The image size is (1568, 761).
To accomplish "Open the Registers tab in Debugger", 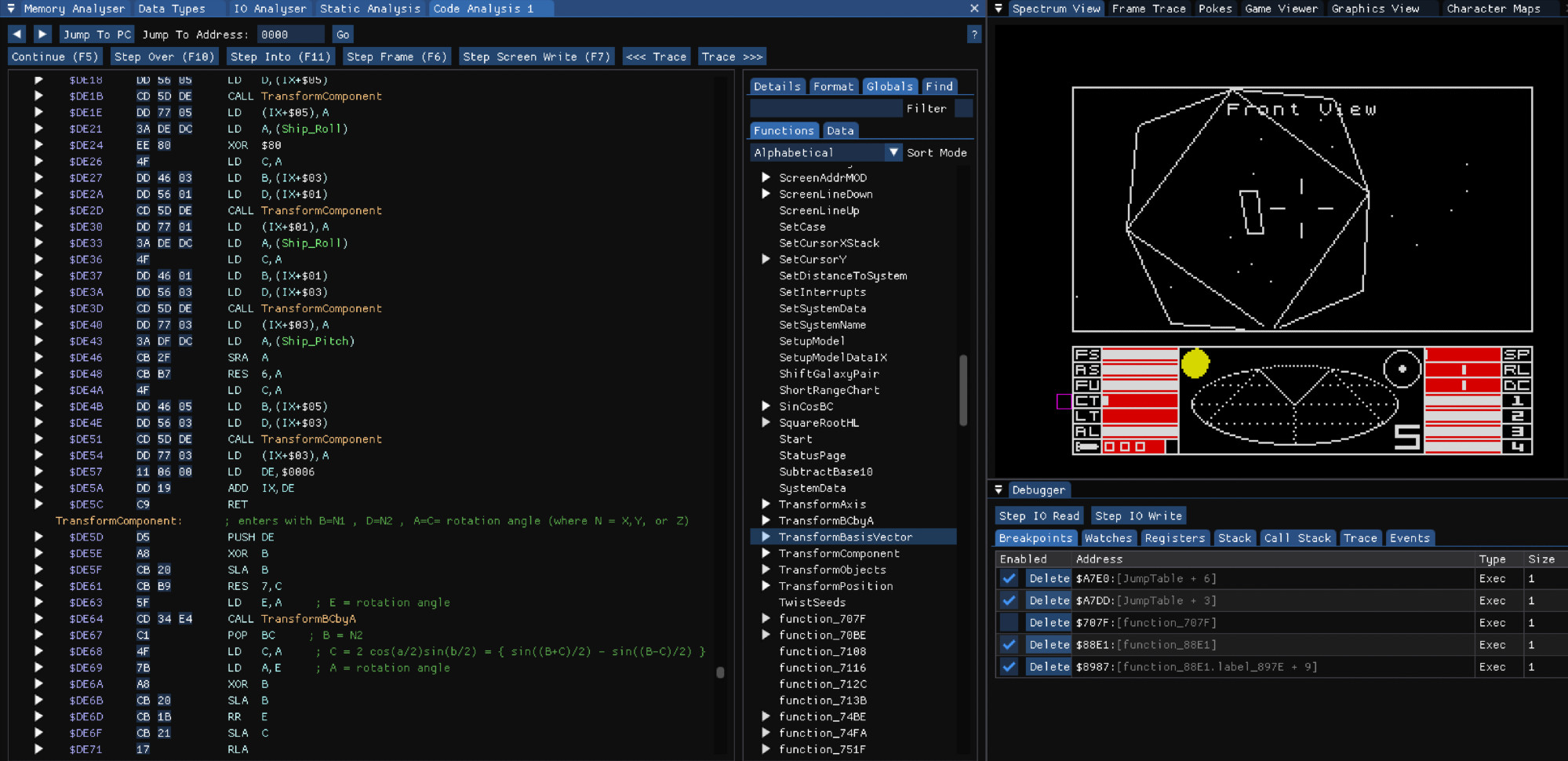I will point(1174,538).
